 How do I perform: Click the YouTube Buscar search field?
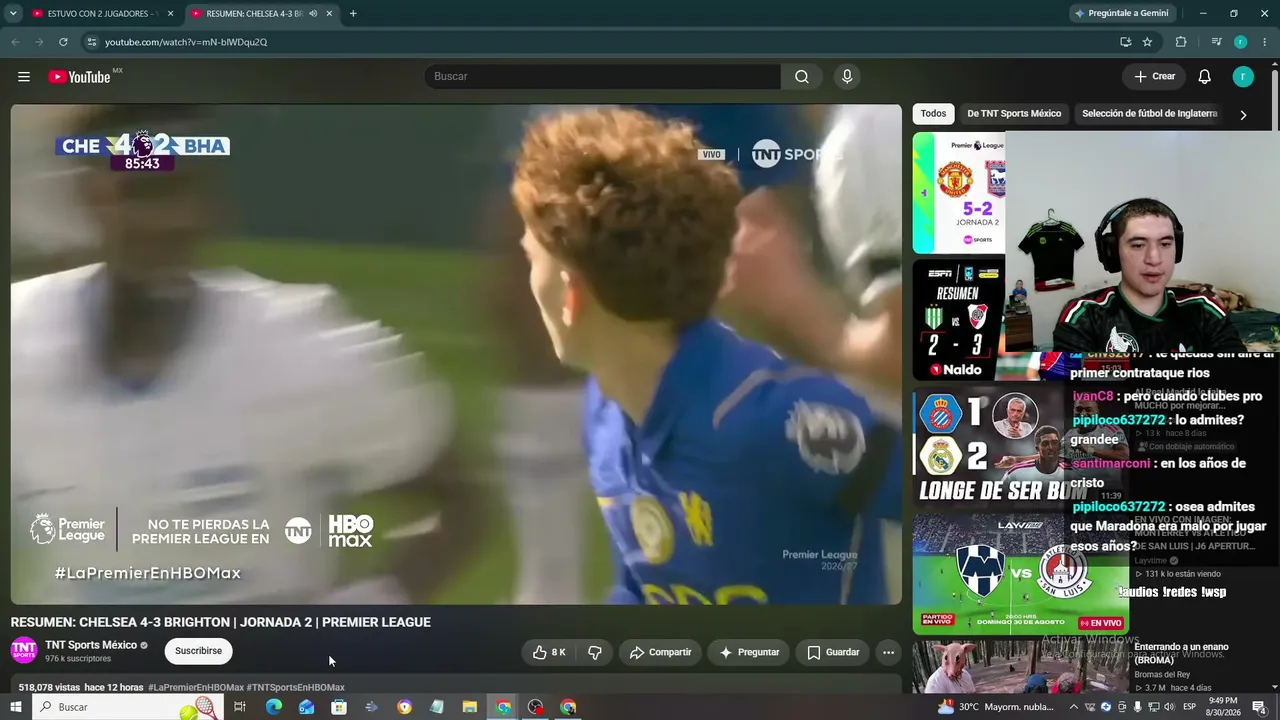603,77
